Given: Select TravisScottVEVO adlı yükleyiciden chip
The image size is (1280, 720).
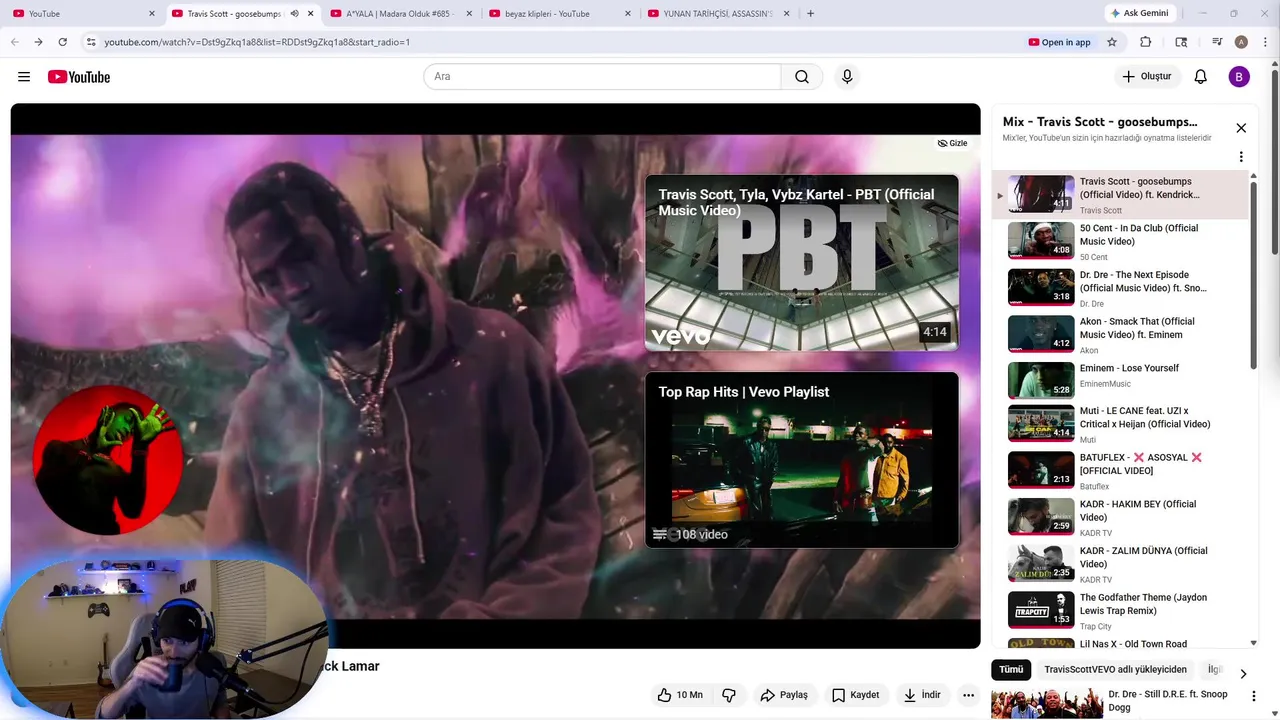Looking at the screenshot, I should tap(1115, 669).
